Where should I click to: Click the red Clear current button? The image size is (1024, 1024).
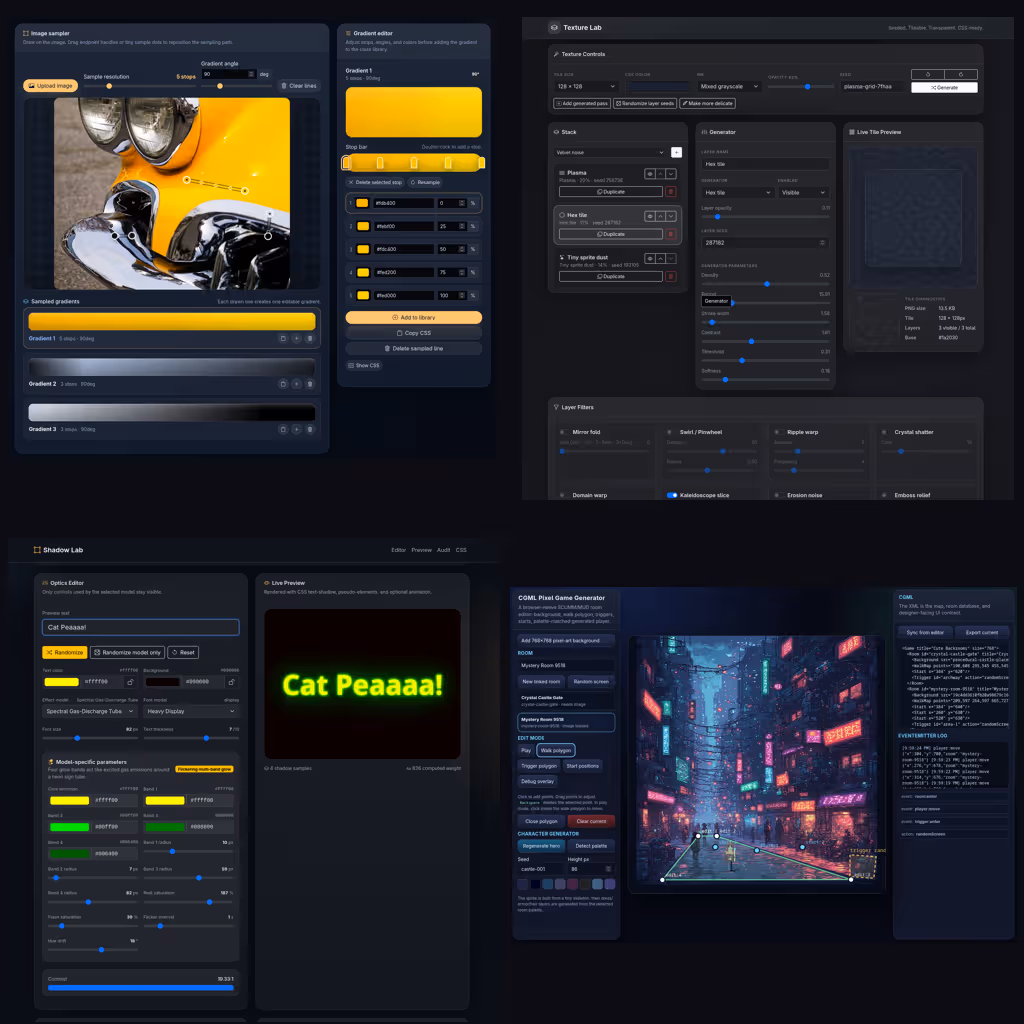pyautogui.click(x=591, y=821)
